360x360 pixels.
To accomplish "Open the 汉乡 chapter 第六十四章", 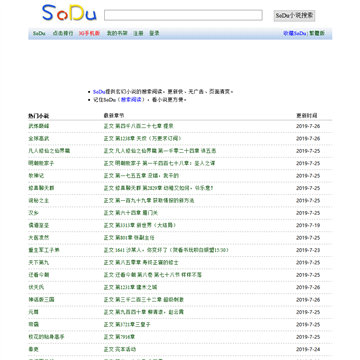I will point(131,213).
